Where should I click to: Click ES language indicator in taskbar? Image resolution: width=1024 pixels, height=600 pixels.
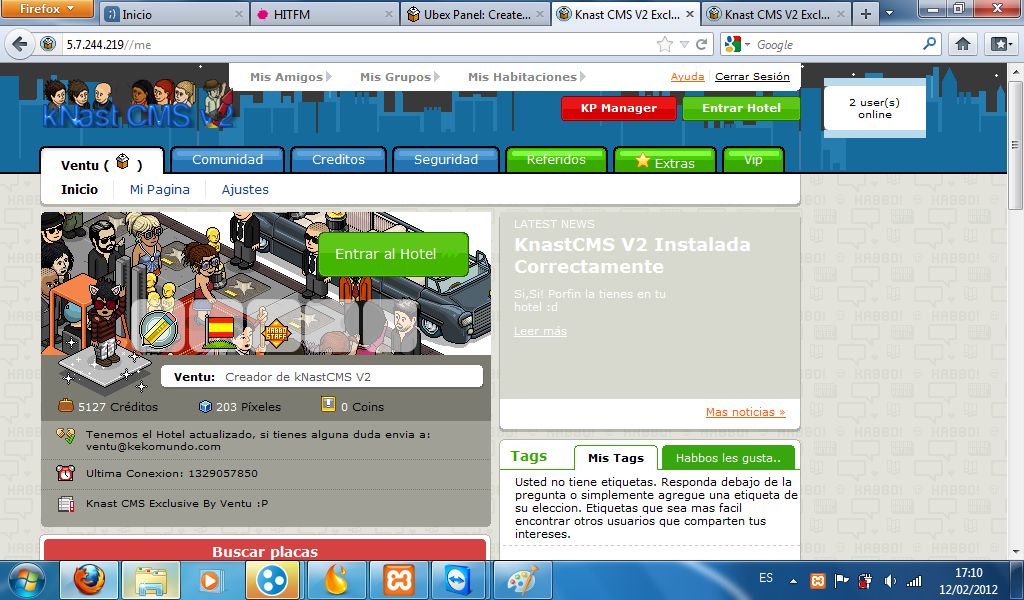766,578
